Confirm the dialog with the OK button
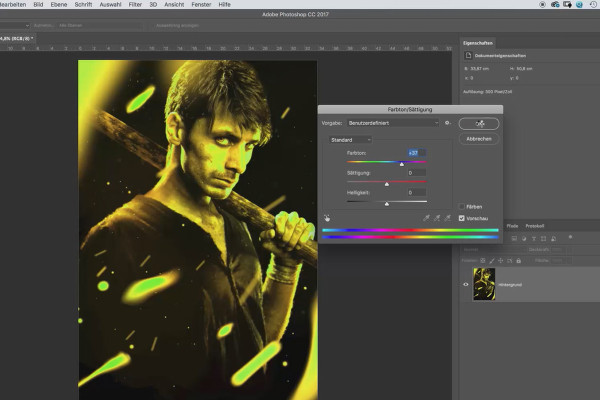Screen dimensions: 600x400 (479, 124)
